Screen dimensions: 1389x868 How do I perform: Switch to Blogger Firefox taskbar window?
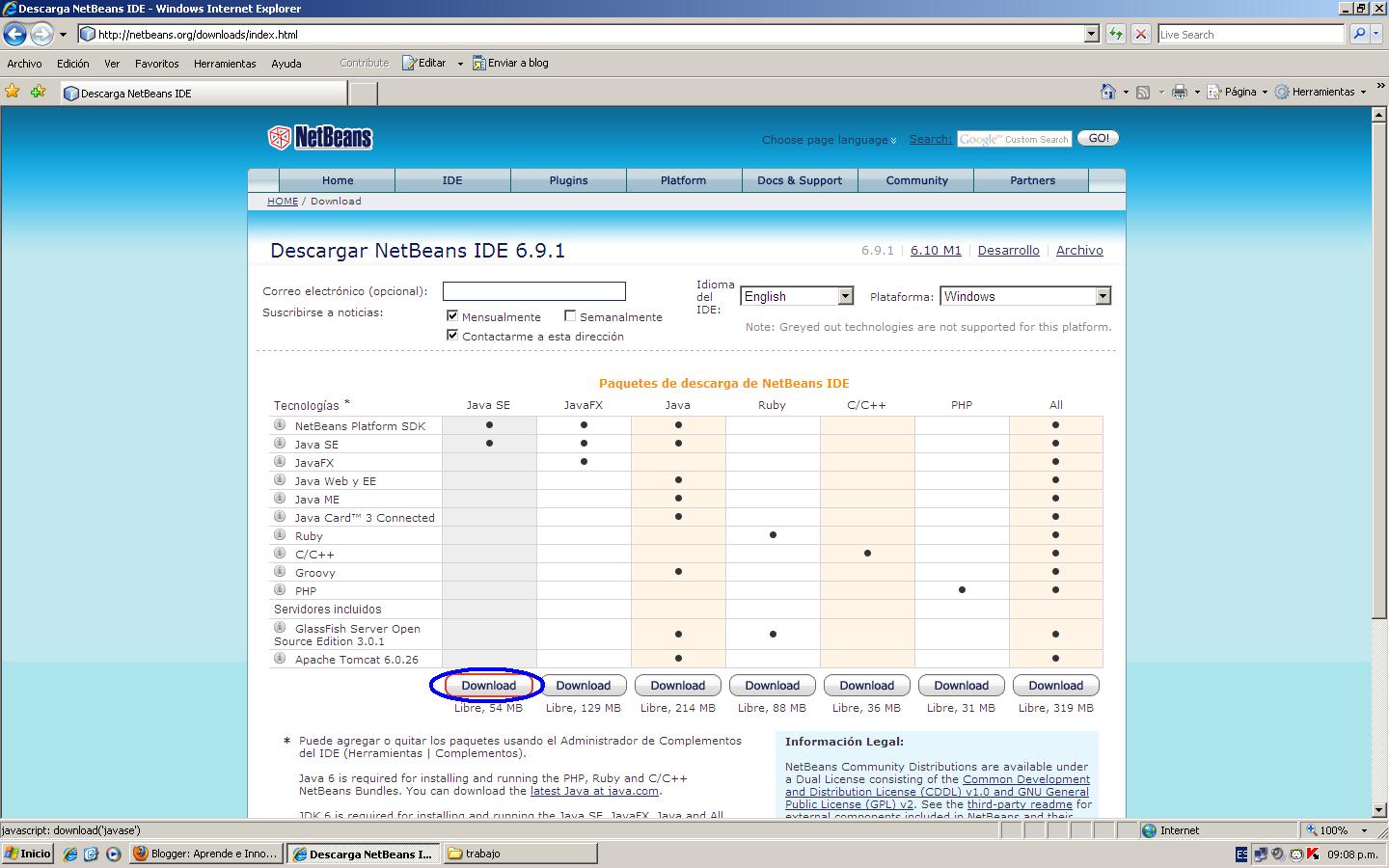206,854
